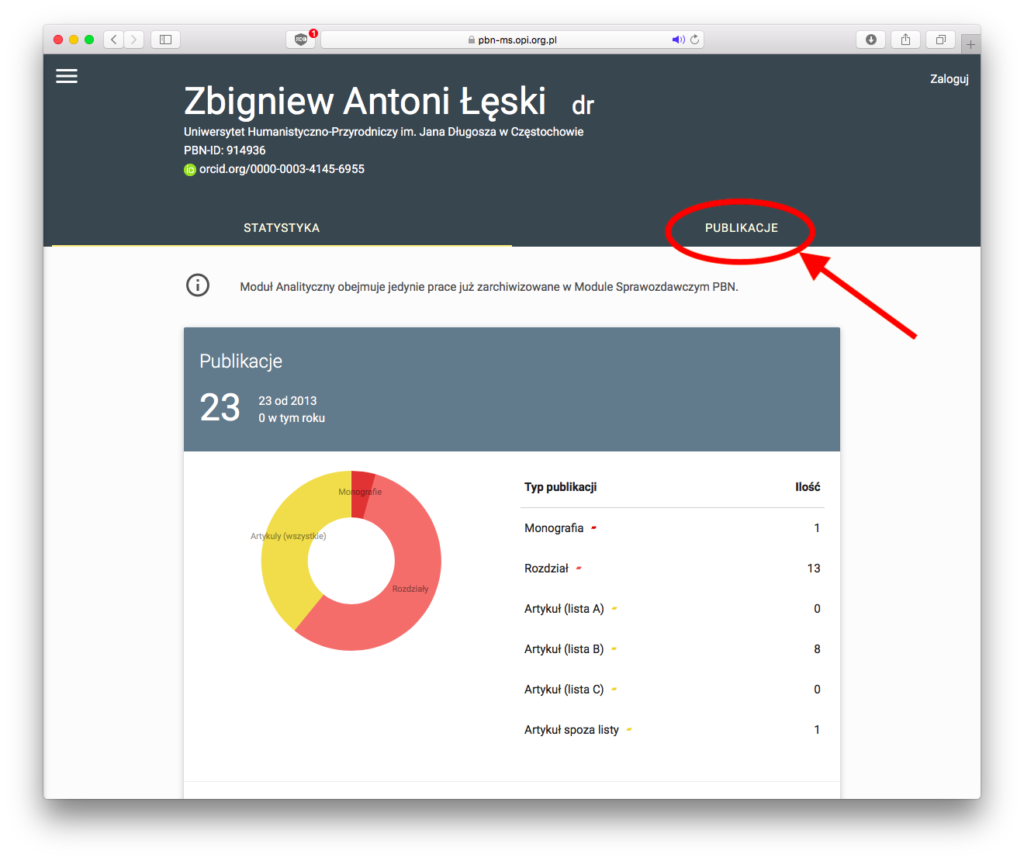Click the Rozdział count value 13
The width and height of the screenshot is (1024, 861).
(813, 568)
